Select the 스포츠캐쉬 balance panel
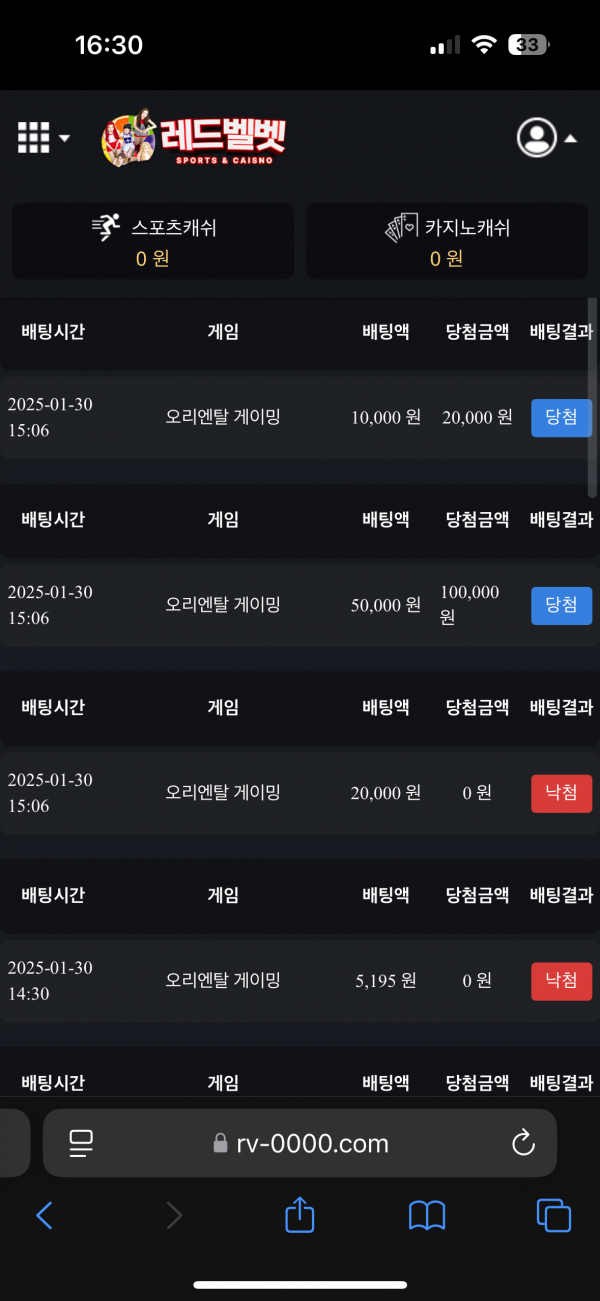 click(x=153, y=241)
